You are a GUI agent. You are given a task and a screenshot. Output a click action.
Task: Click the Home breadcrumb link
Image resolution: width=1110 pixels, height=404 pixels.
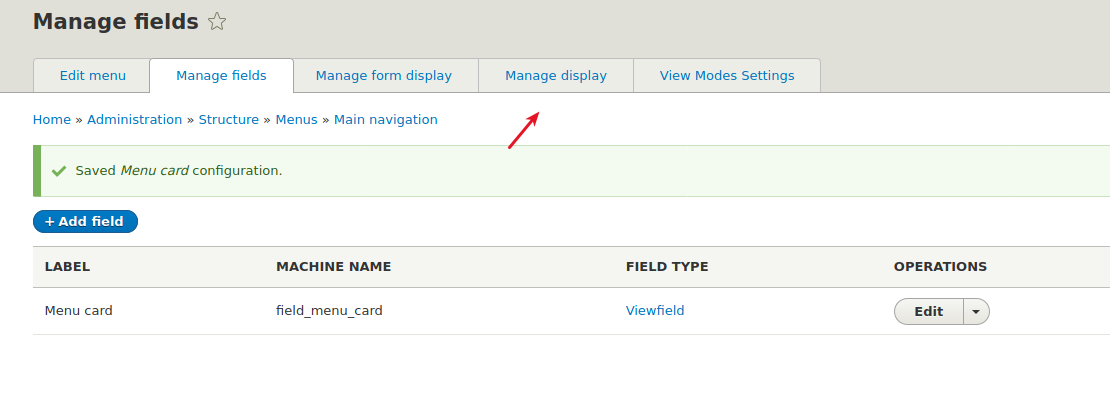pyautogui.click(x=52, y=120)
